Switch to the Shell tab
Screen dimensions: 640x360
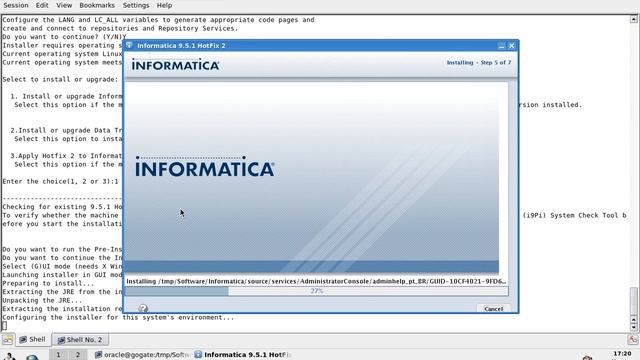33,339
